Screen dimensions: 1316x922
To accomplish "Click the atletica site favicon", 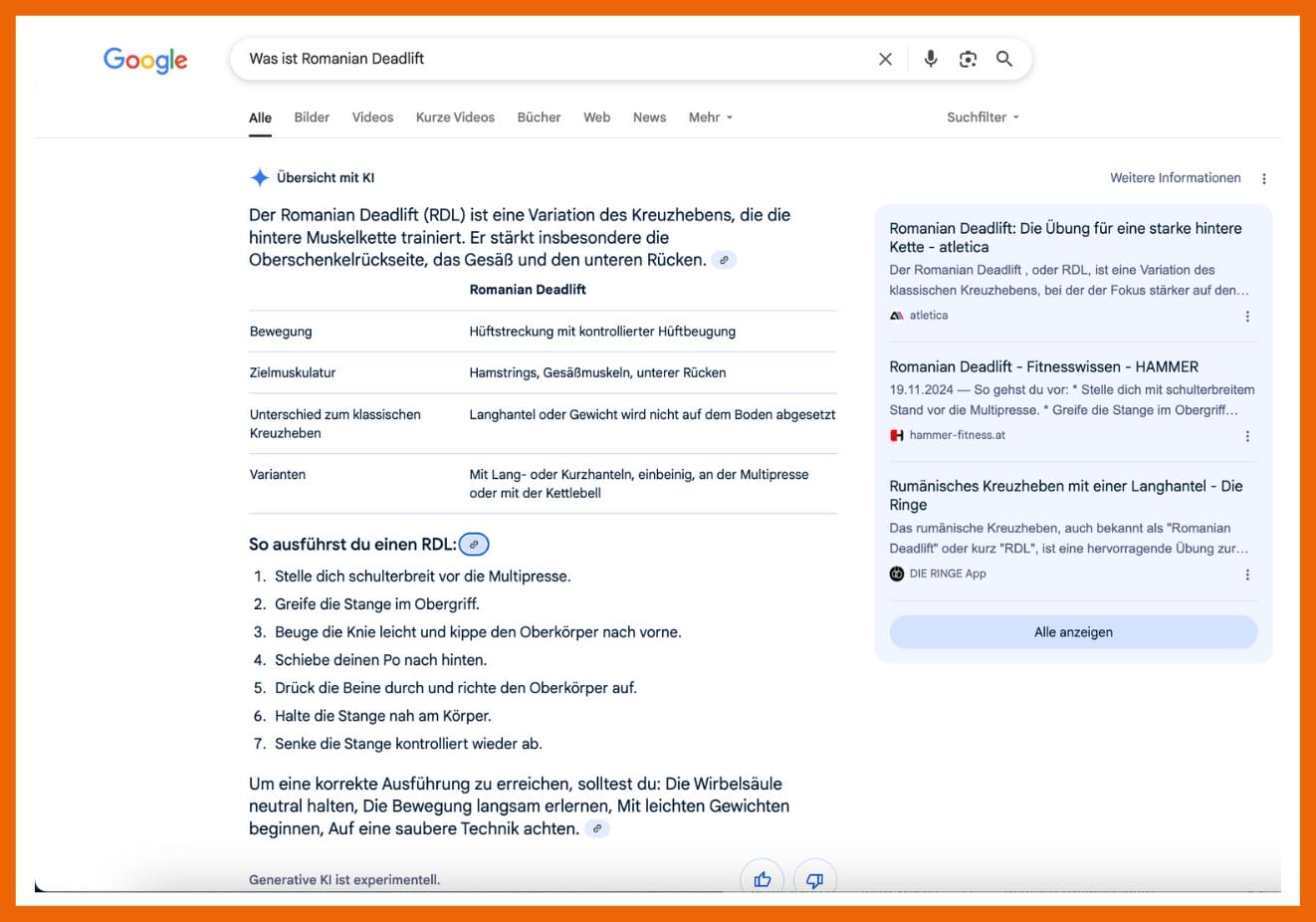I will pyautogui.click(x=896, y=315).
